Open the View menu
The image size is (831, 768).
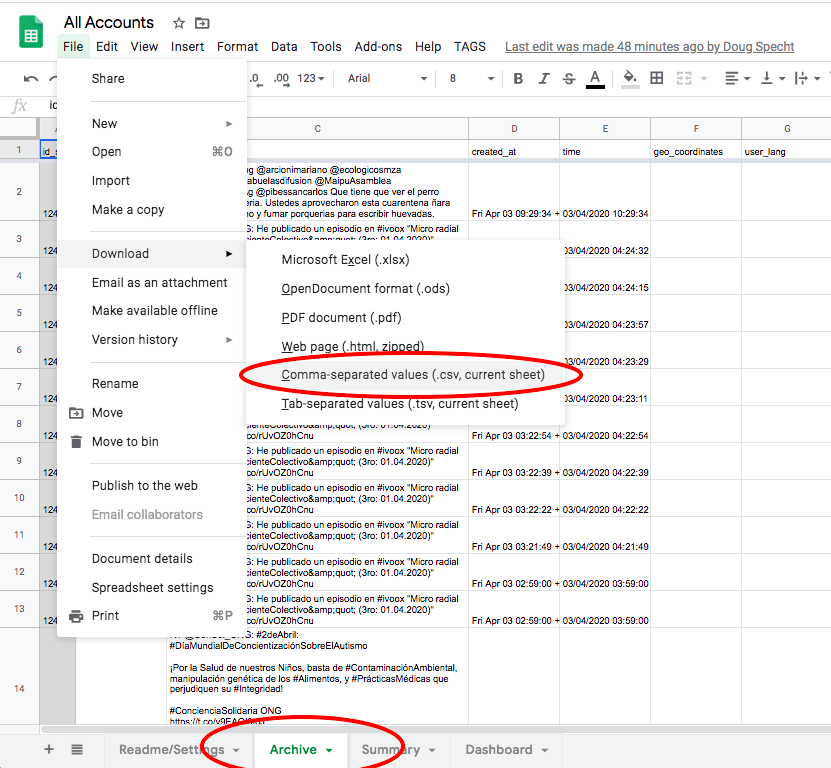pyautogui.click(x=144, y=47)
